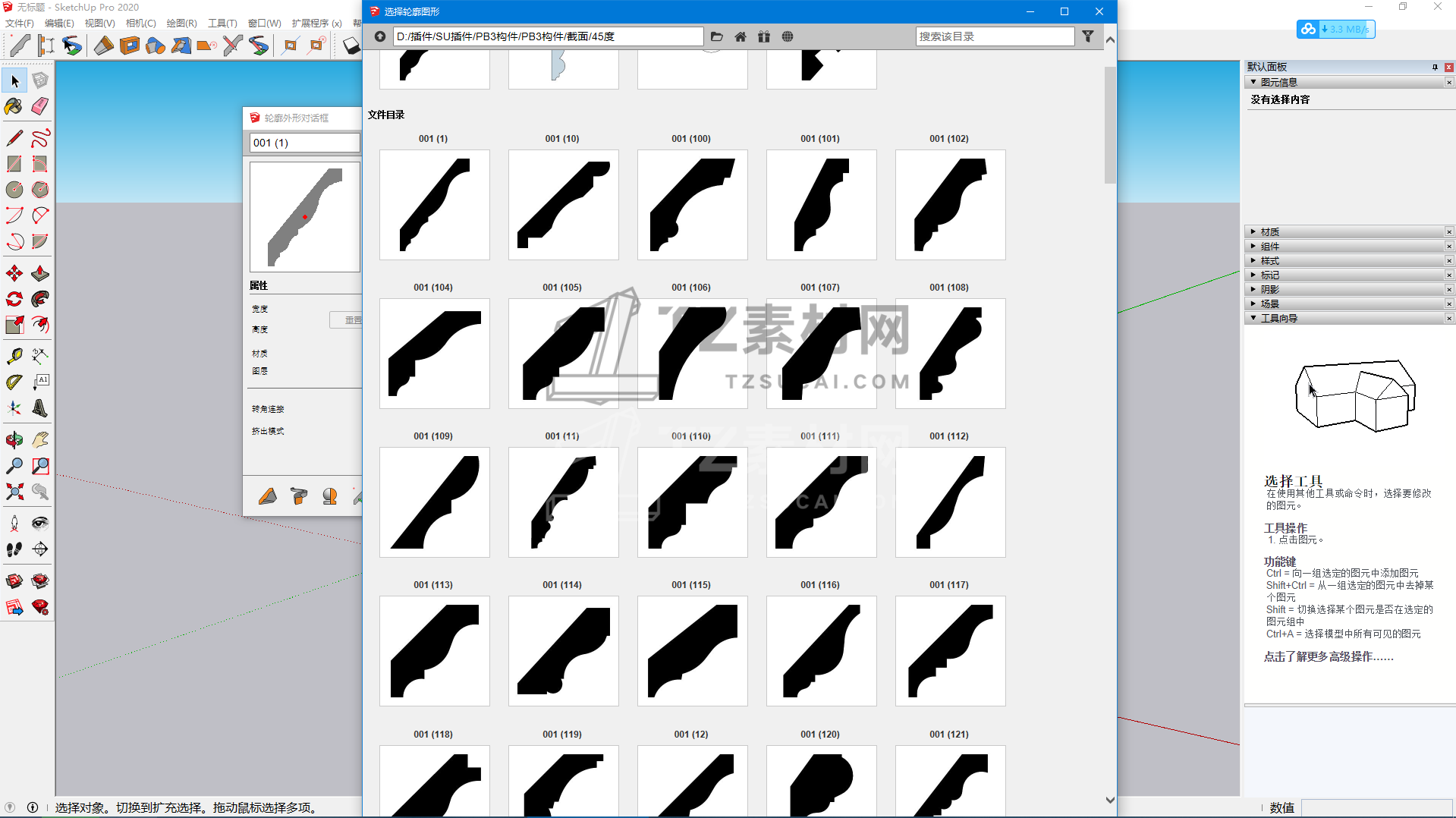This screenshot has height=818, width=1456.
Task: Expand the 材质 panel
Action: (1253, 231)
